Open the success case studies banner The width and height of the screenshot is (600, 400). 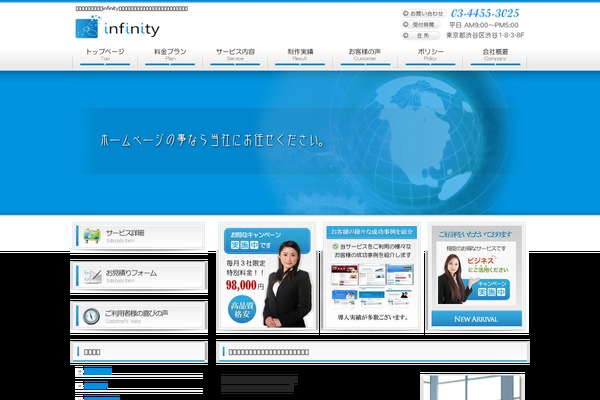(x=372, y=277)
